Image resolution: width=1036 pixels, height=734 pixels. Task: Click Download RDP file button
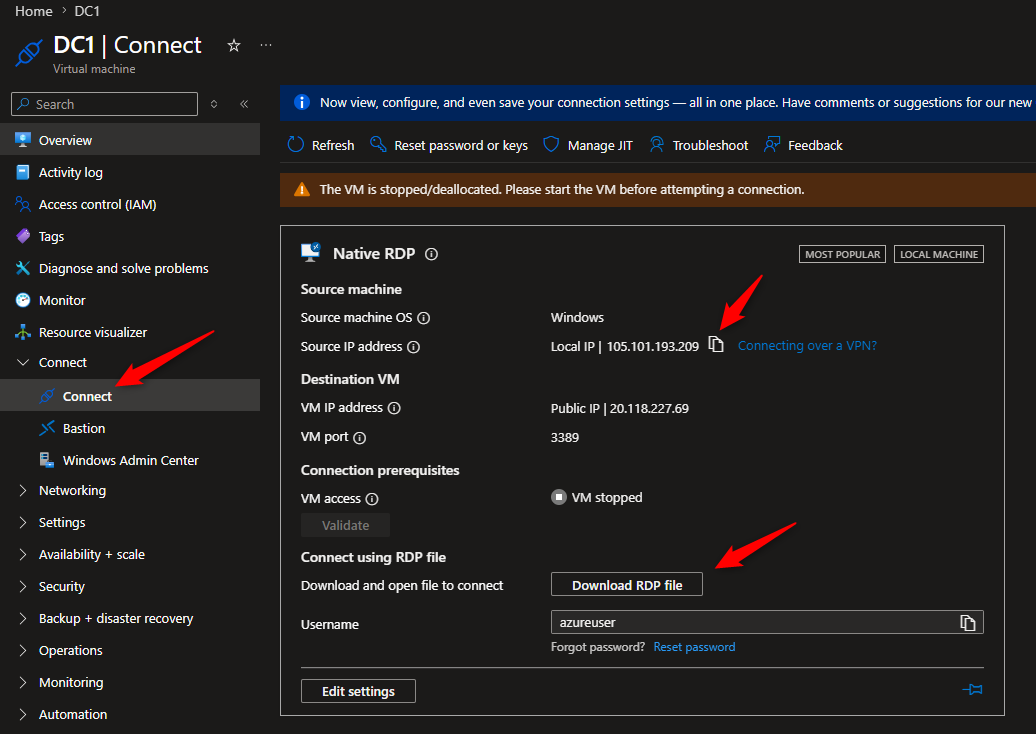[x=626, y=585]
